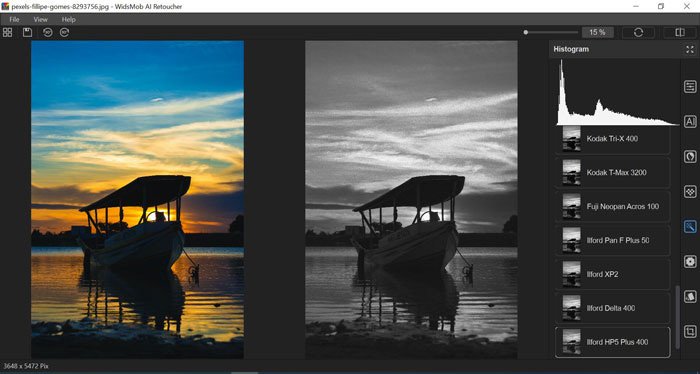This screenshot has height=374, width=700.
Task: Open the File menu
Action: 14,20
